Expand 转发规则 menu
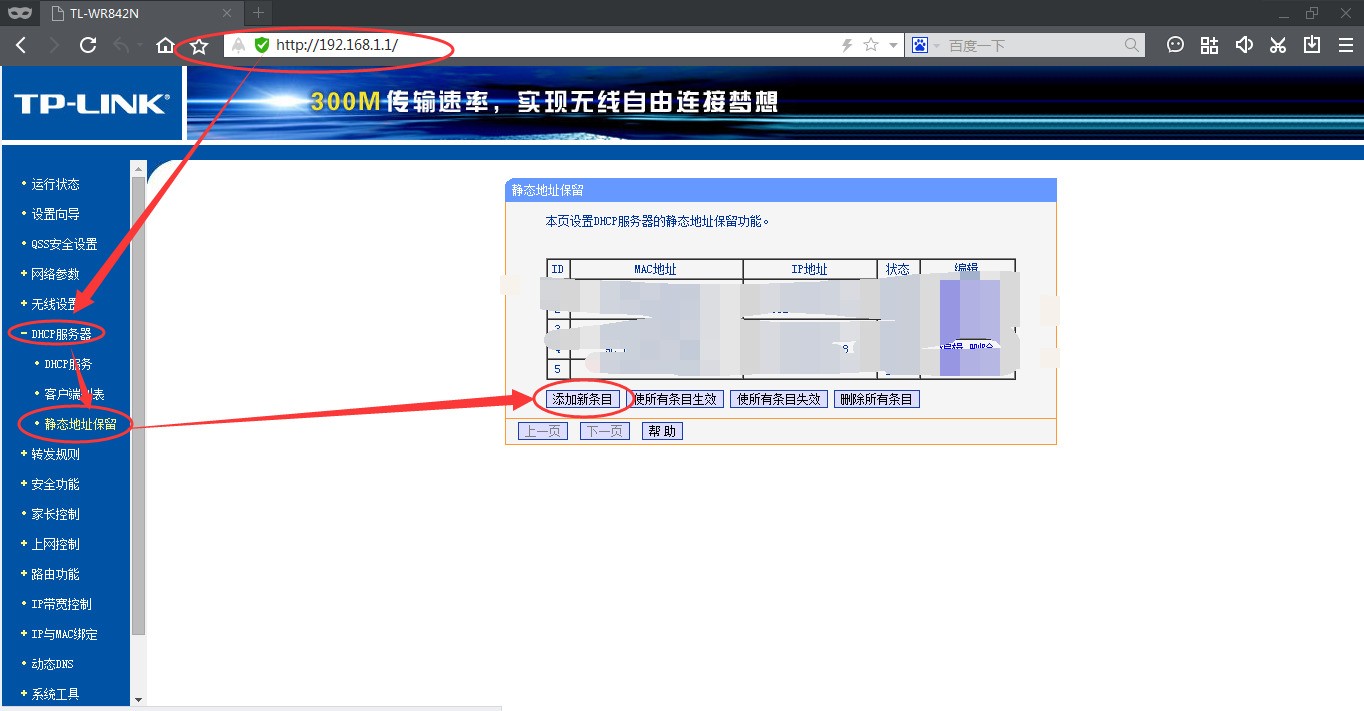Screen dimensions: 1364x711 [55, 454]
